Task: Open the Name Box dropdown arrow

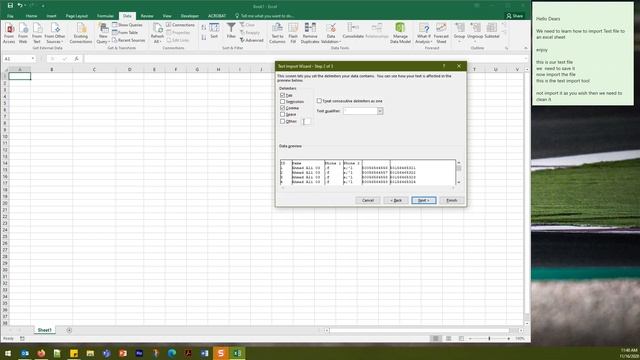Action: click(x=33, y=59)
